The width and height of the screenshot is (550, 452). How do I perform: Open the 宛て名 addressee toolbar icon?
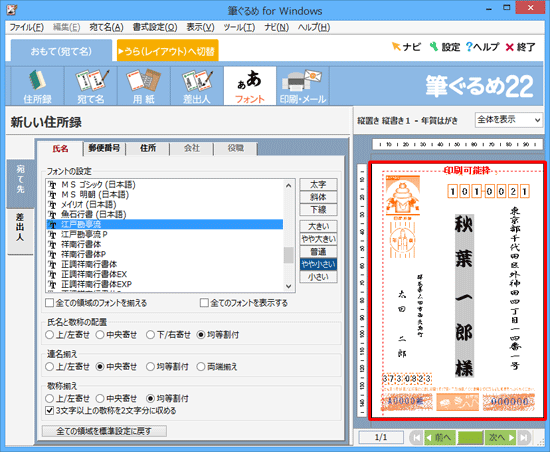click(x=91, y=86)
